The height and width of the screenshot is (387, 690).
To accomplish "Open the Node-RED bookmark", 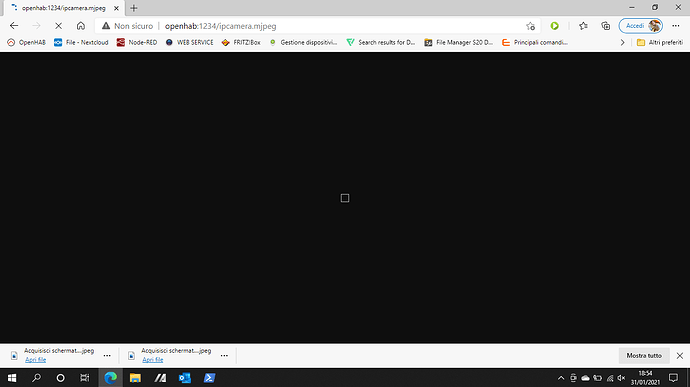I will pos(137,42).
